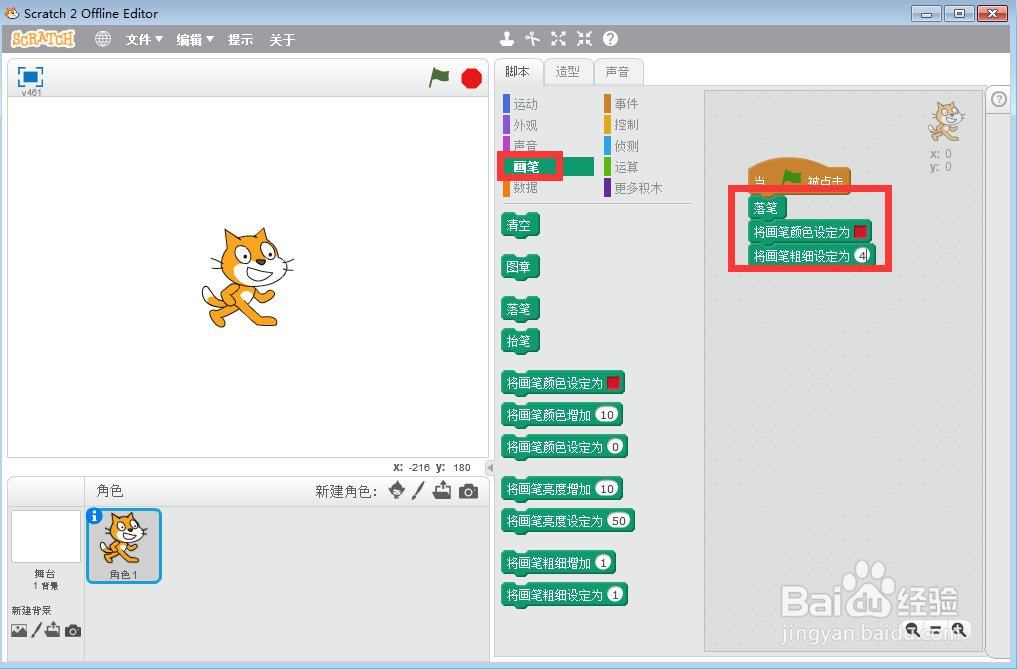The image size is (1017, 669).
Task: Open the 文件 dropdown menu
Action: pos(143,39)
